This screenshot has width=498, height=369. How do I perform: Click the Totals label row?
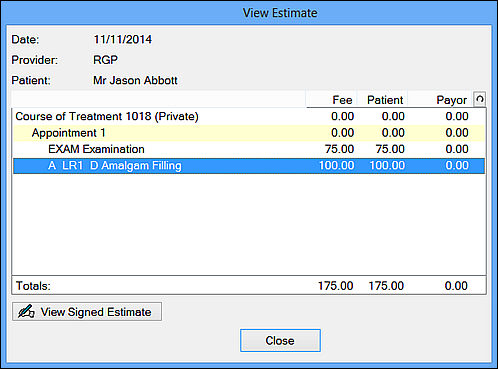(249, 286)
